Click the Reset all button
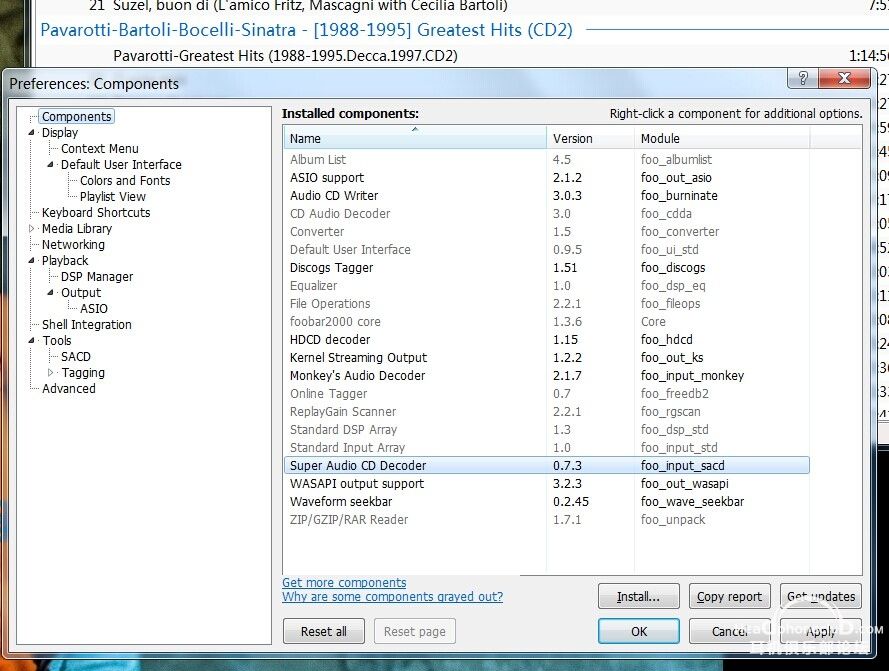This screenshot has width=889, height=671. pos(324,631)
